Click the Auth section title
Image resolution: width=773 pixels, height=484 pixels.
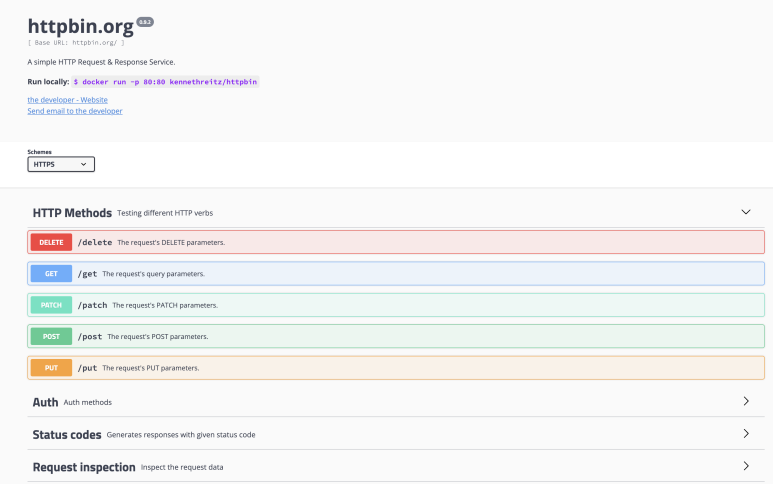coord(45,402)
